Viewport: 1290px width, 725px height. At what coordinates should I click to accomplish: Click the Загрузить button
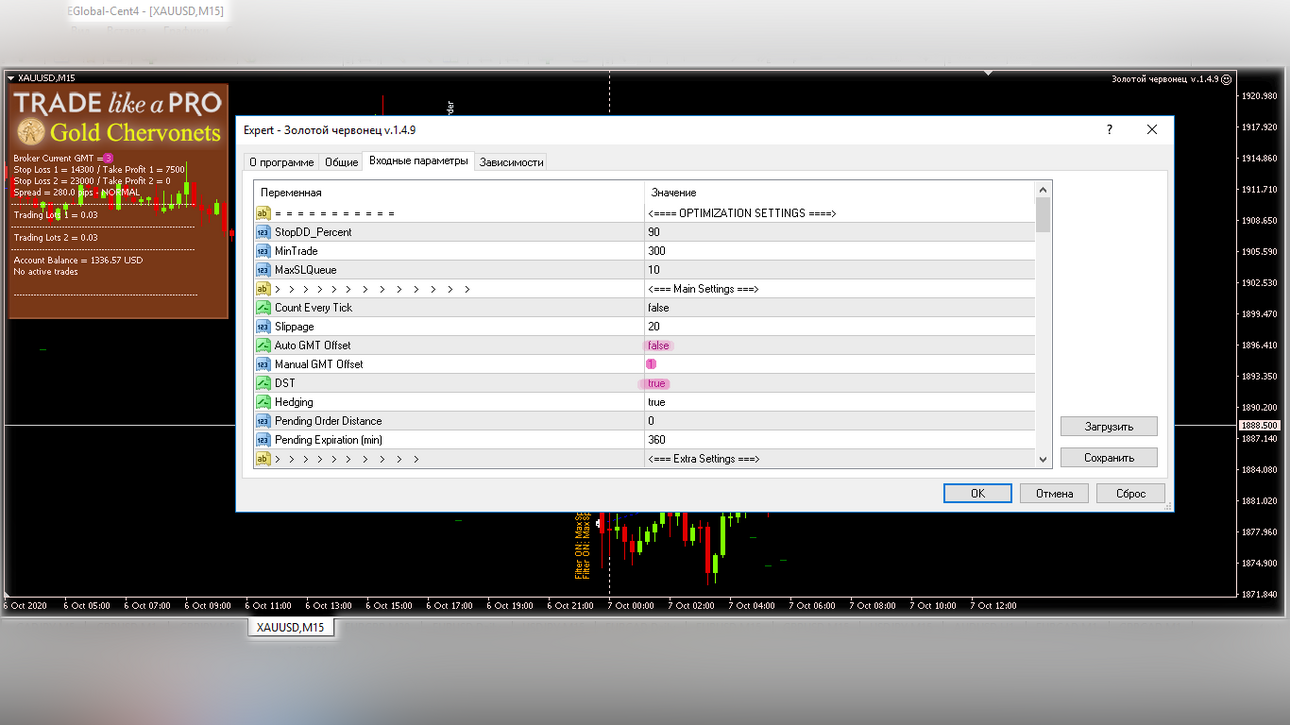click(x=1109, y=426)
